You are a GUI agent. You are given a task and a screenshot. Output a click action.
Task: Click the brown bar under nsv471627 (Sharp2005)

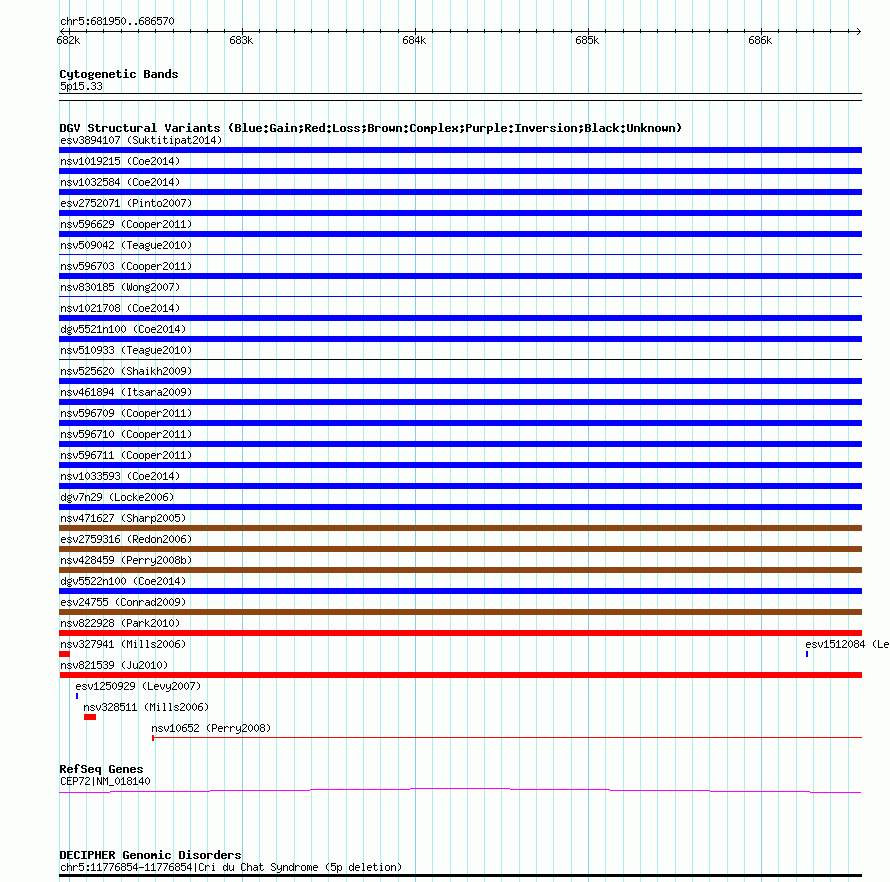tap(460, 528)
